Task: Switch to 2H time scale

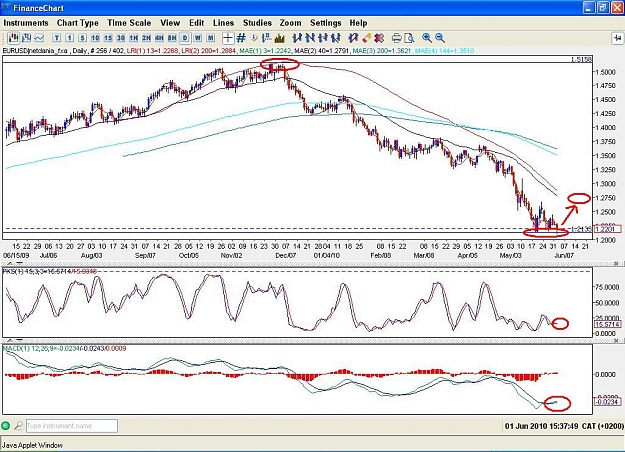Action: point(146,38)
